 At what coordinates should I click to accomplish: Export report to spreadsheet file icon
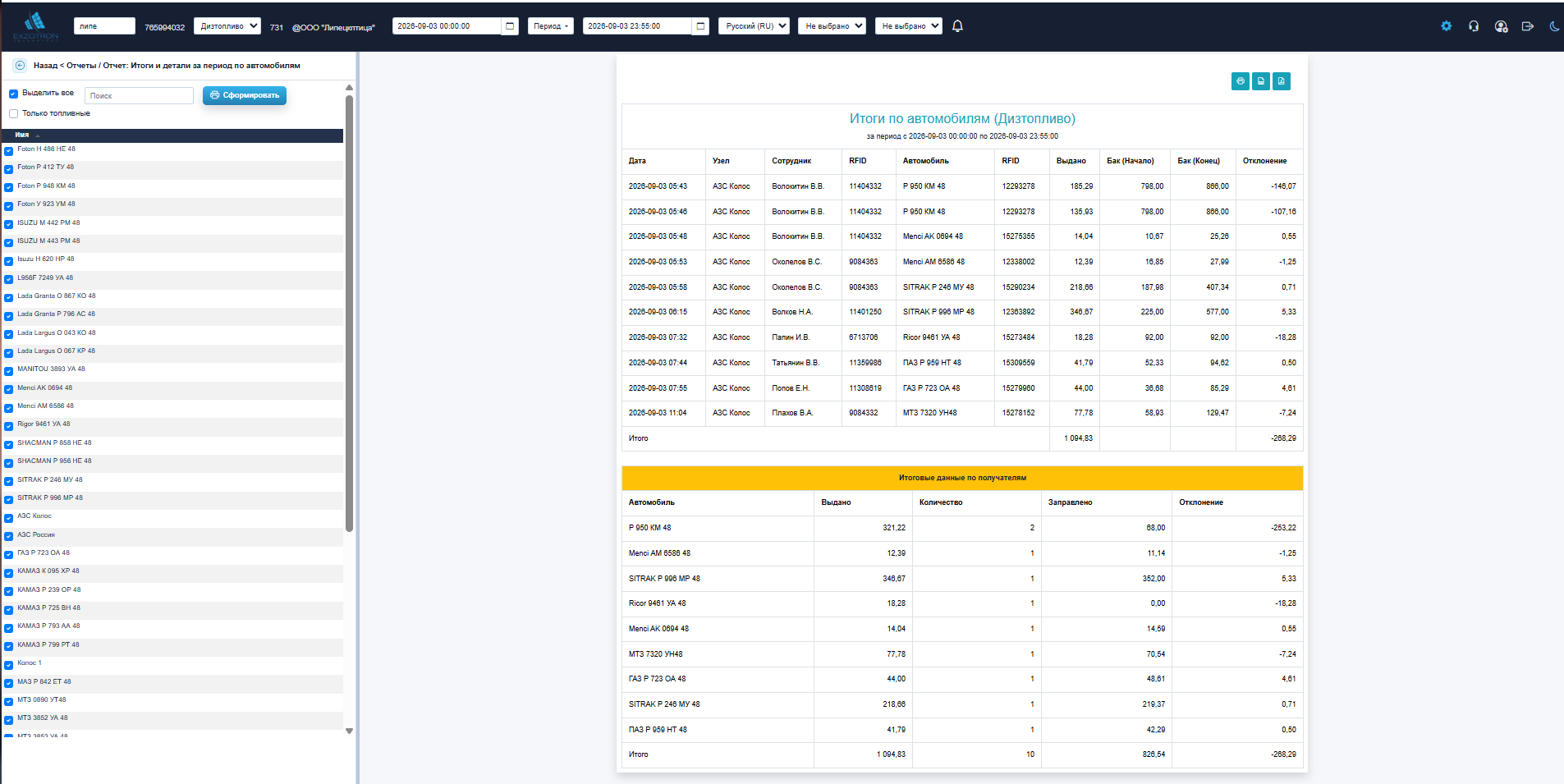click(x=1261, y=81)
